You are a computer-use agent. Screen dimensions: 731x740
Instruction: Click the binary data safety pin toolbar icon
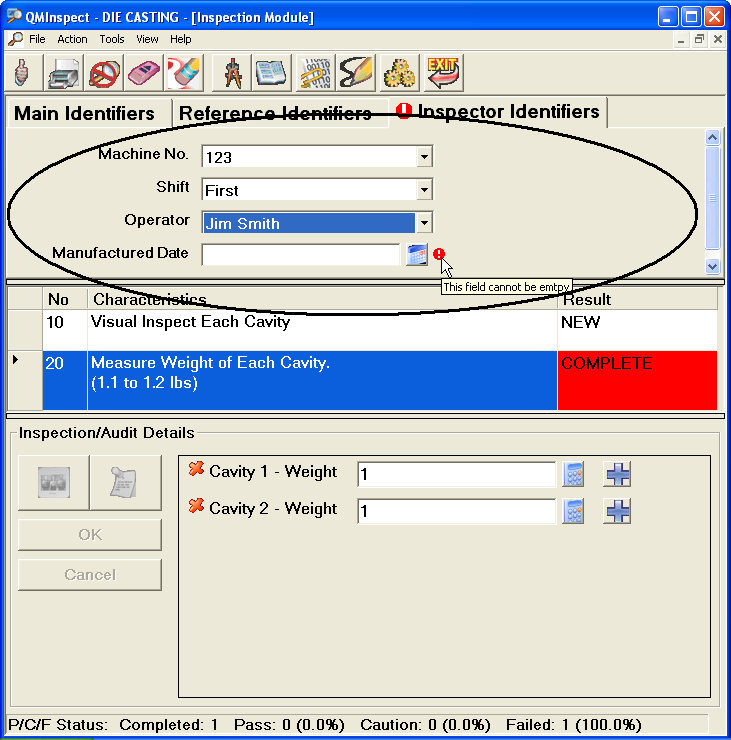click(x=315, y=72)
